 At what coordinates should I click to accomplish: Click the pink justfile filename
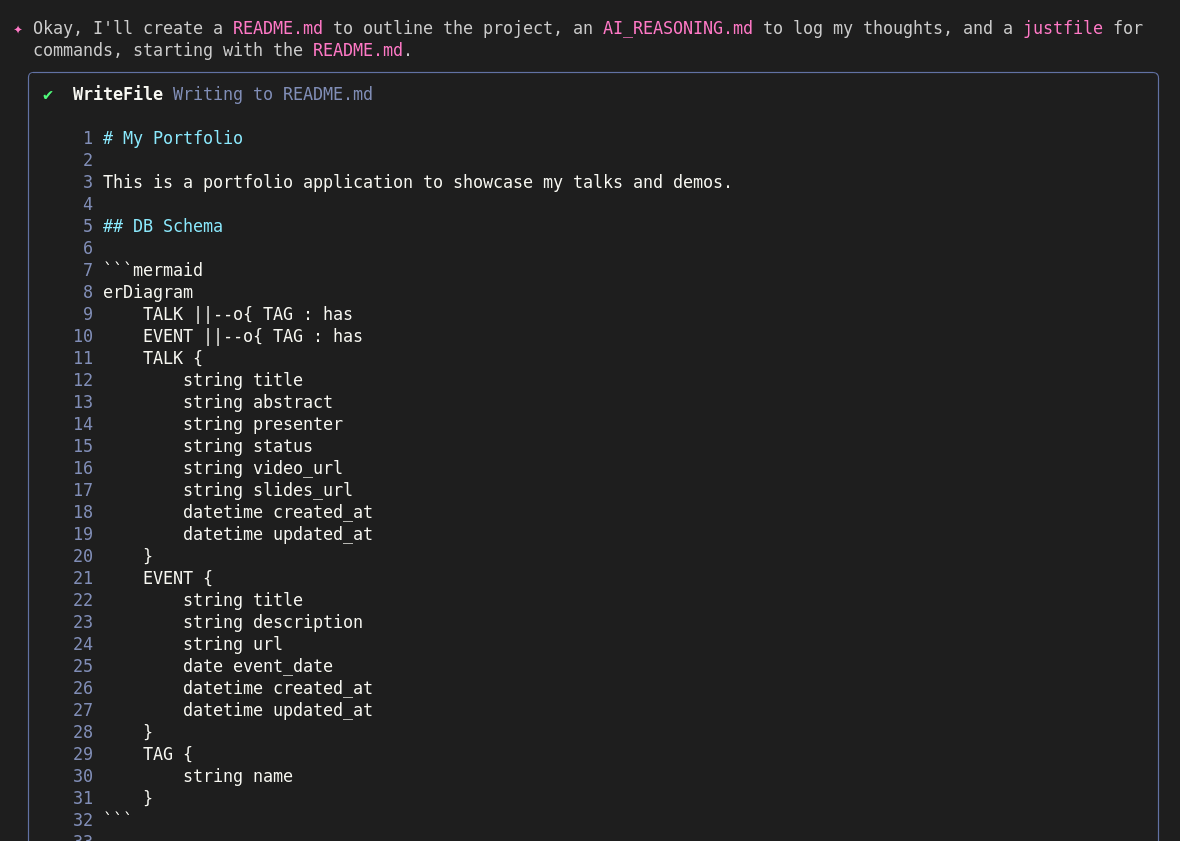[x=1062, y=28]
